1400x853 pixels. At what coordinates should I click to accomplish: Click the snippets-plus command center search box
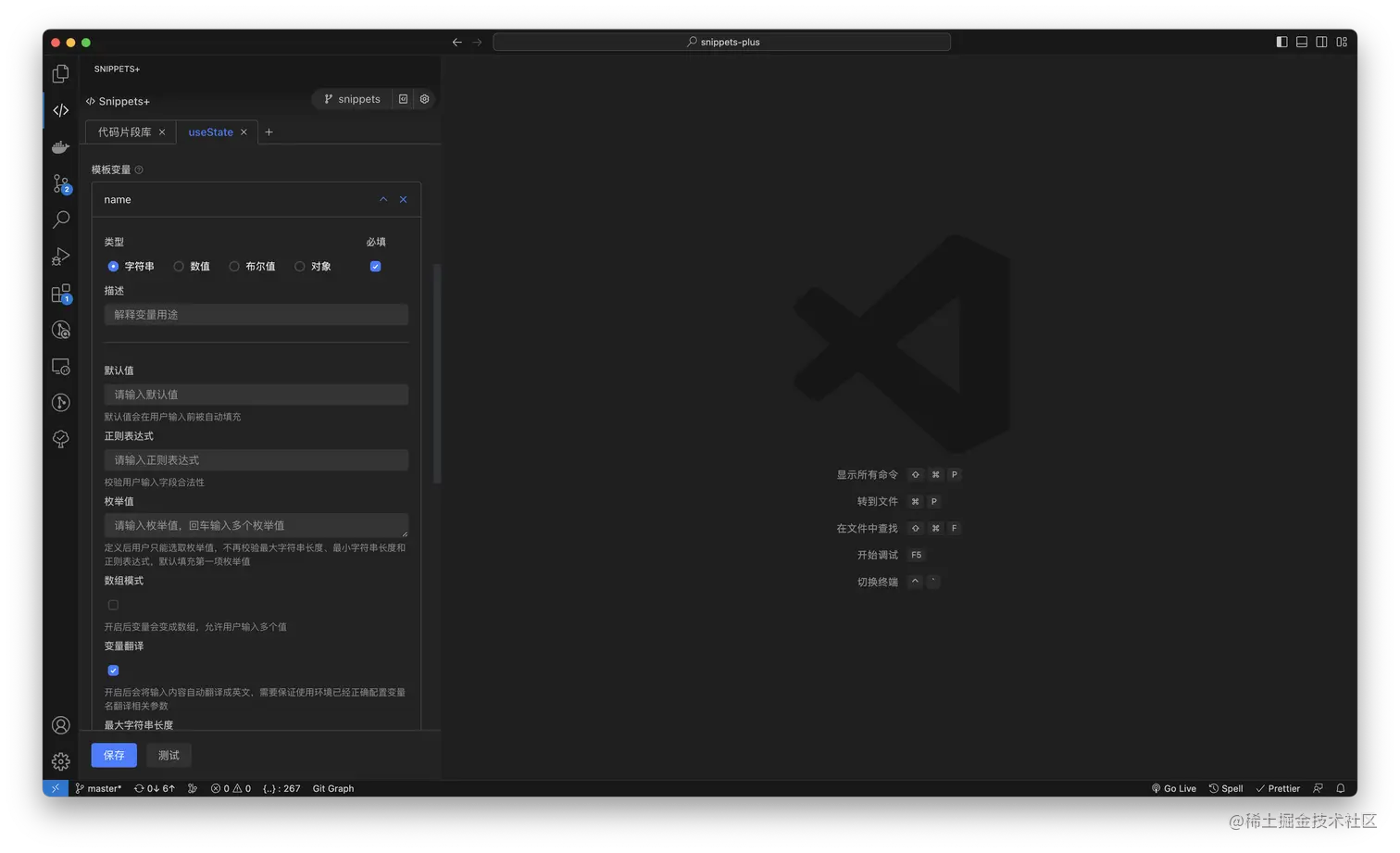pyautogui.click(x=721, y=42)
